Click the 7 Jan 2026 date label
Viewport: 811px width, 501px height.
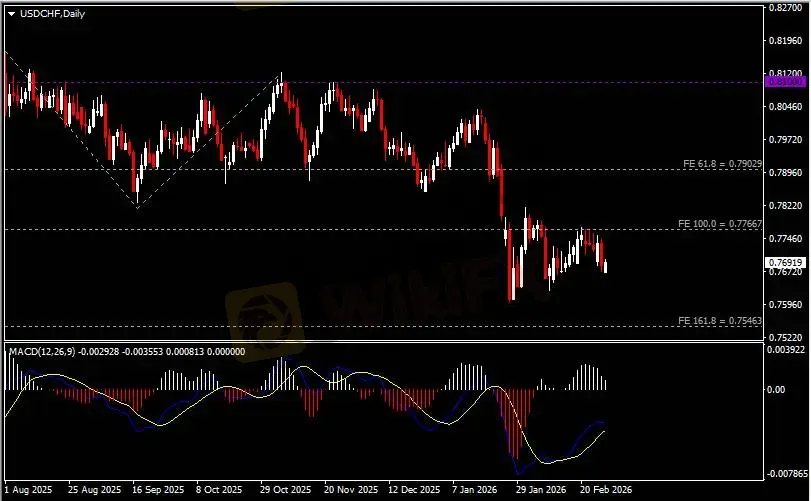click(474, 489)
